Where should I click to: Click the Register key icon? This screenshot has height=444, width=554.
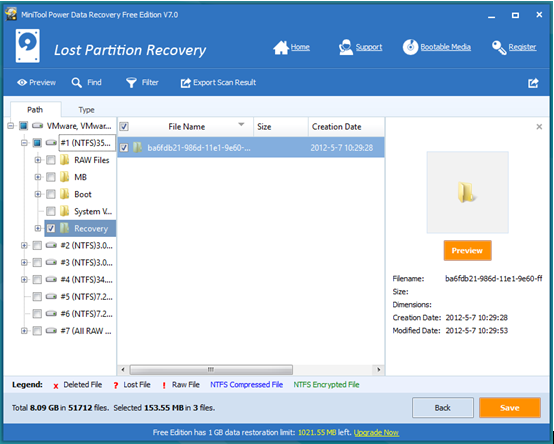tap(499, 47)
